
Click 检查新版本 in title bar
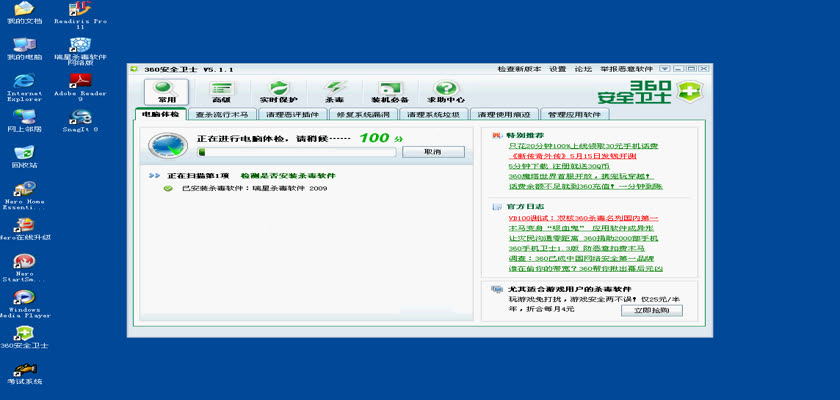(519, 69)
